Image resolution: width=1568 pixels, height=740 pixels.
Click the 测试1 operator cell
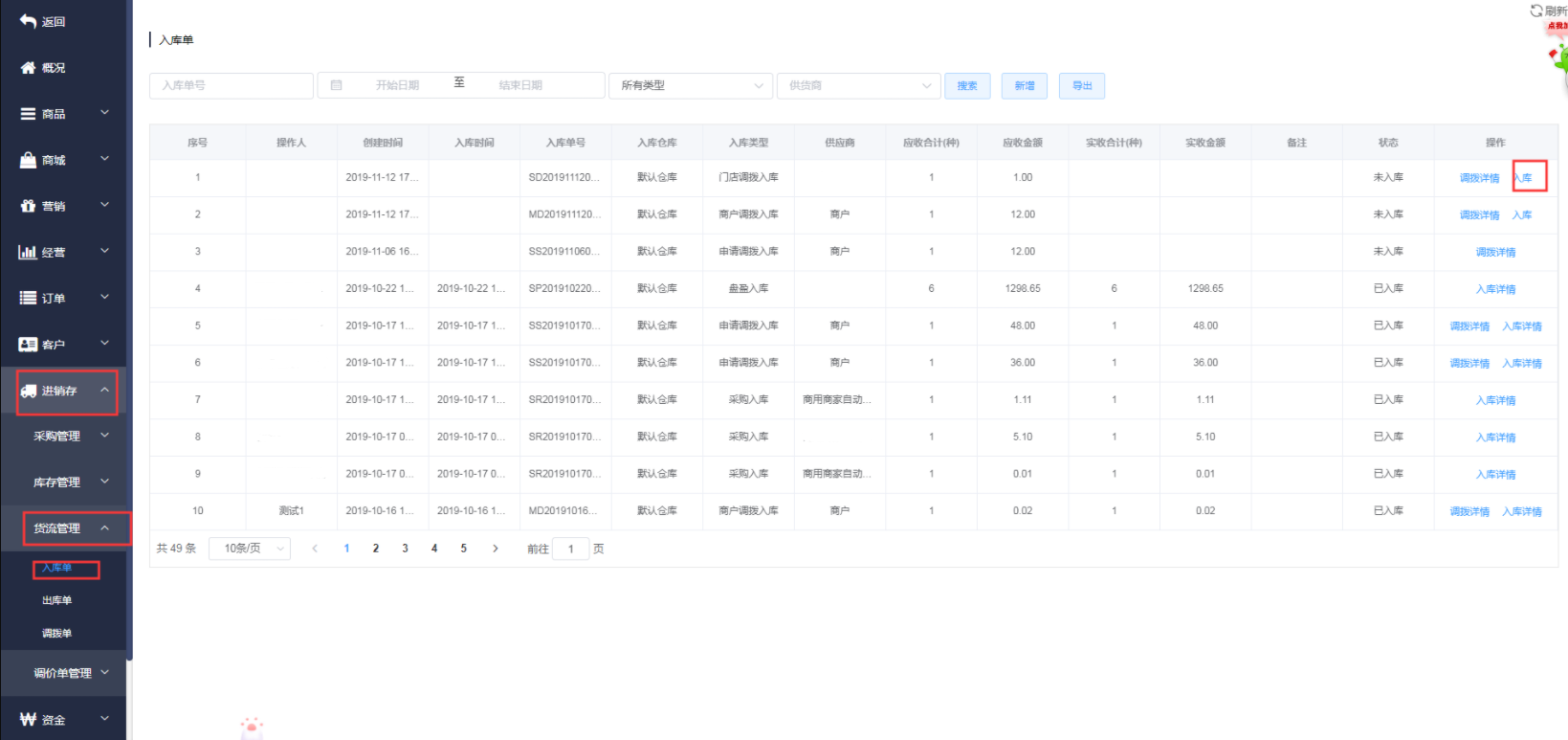[291, 511]
